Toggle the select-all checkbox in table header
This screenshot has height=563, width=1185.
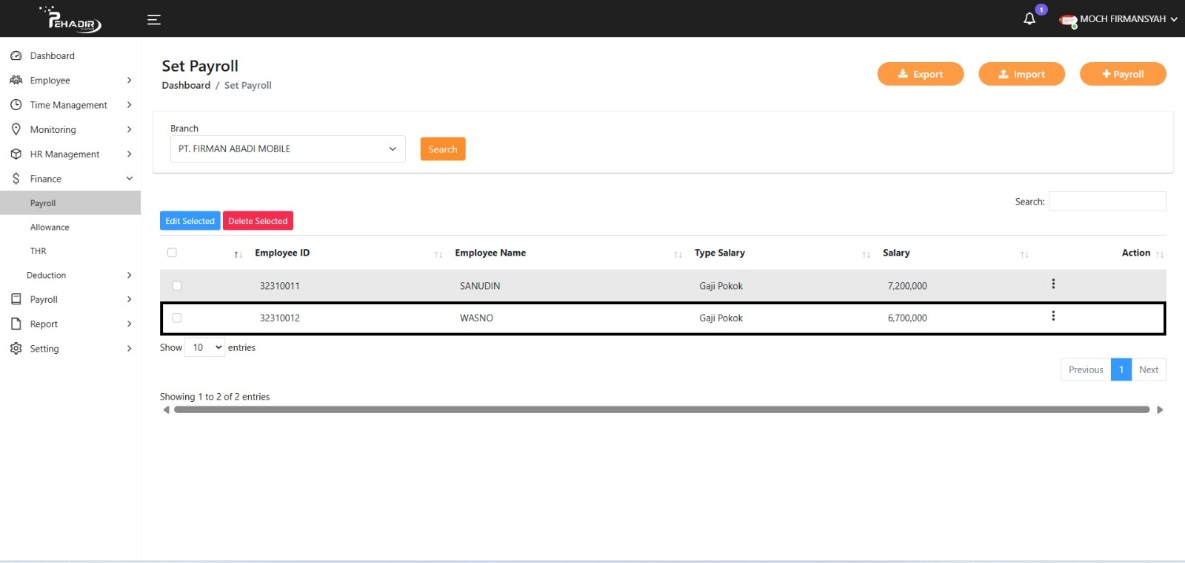pos(172,253)
